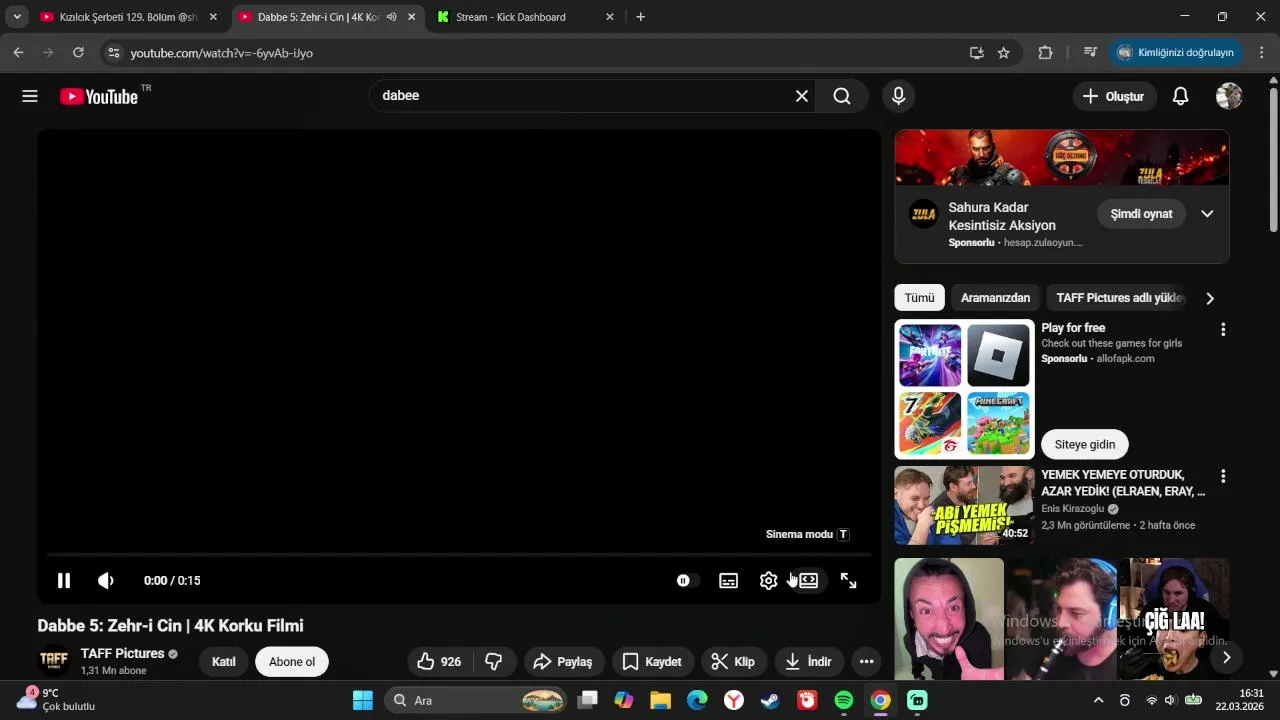Select the Aramanızdan filter chip
Image resolution: width=1280 pixels, height=720 pixels.
995,298
